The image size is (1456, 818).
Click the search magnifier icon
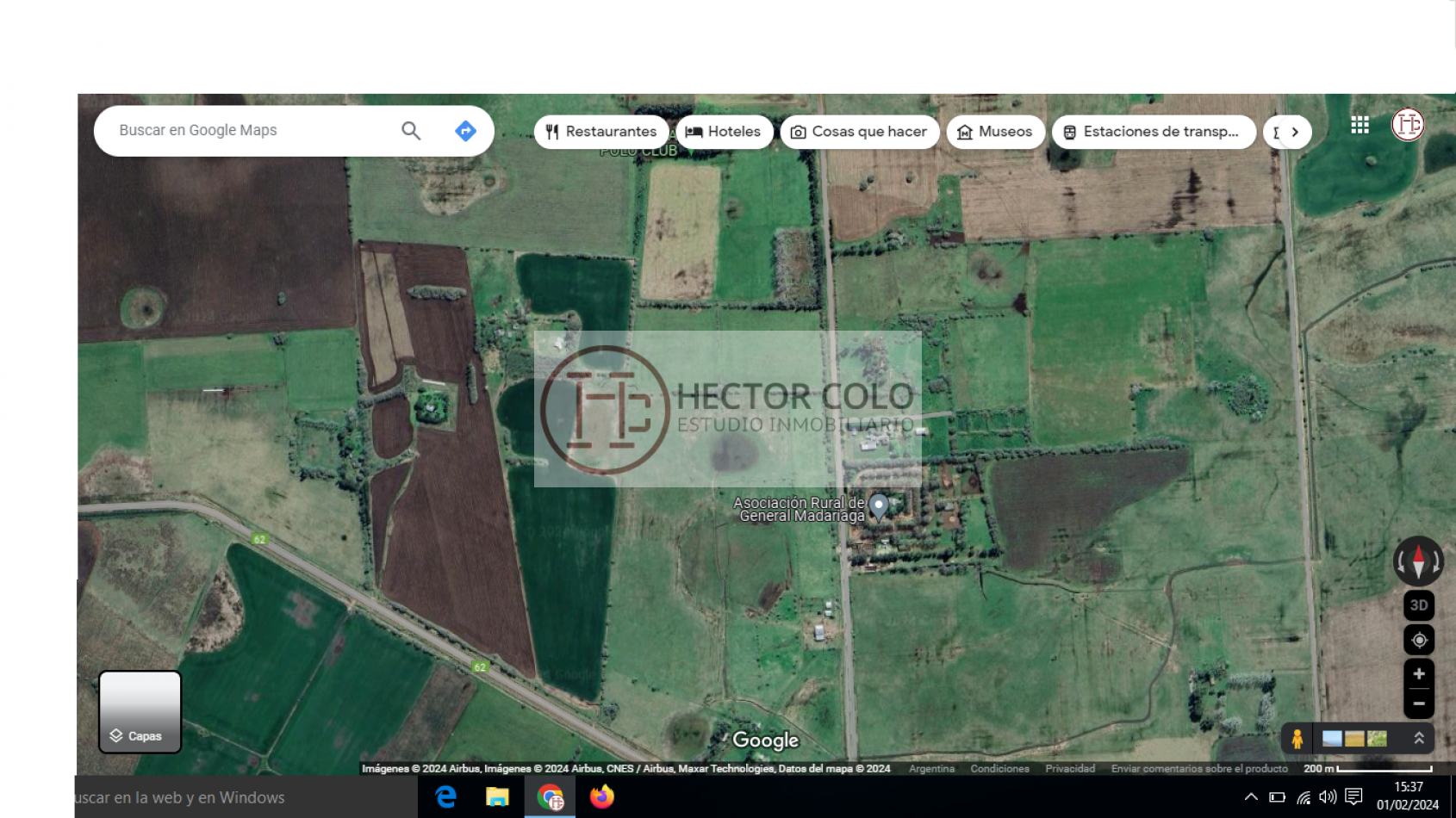(x=411, y=131)
